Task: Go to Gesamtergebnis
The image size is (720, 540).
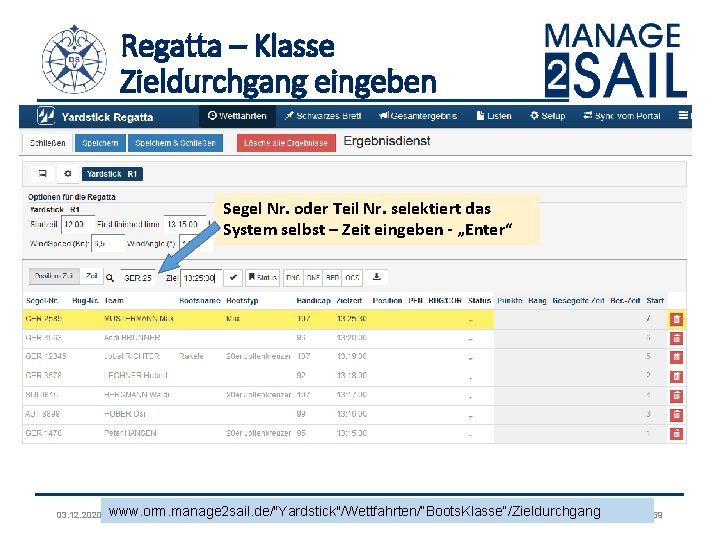Action: (418, 116)
